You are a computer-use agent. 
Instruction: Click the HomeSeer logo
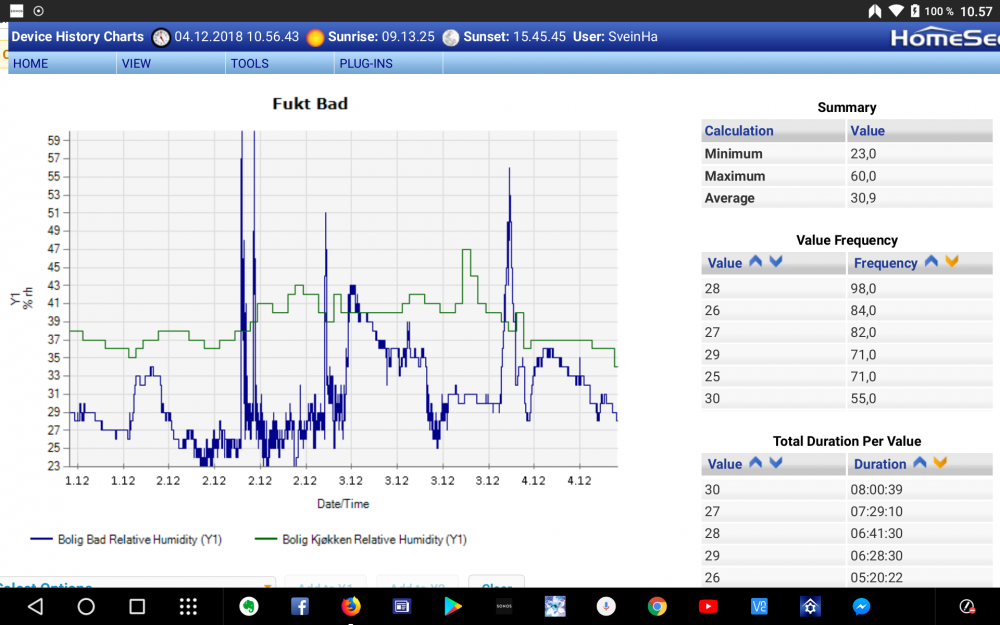click(x=943, y=38)
